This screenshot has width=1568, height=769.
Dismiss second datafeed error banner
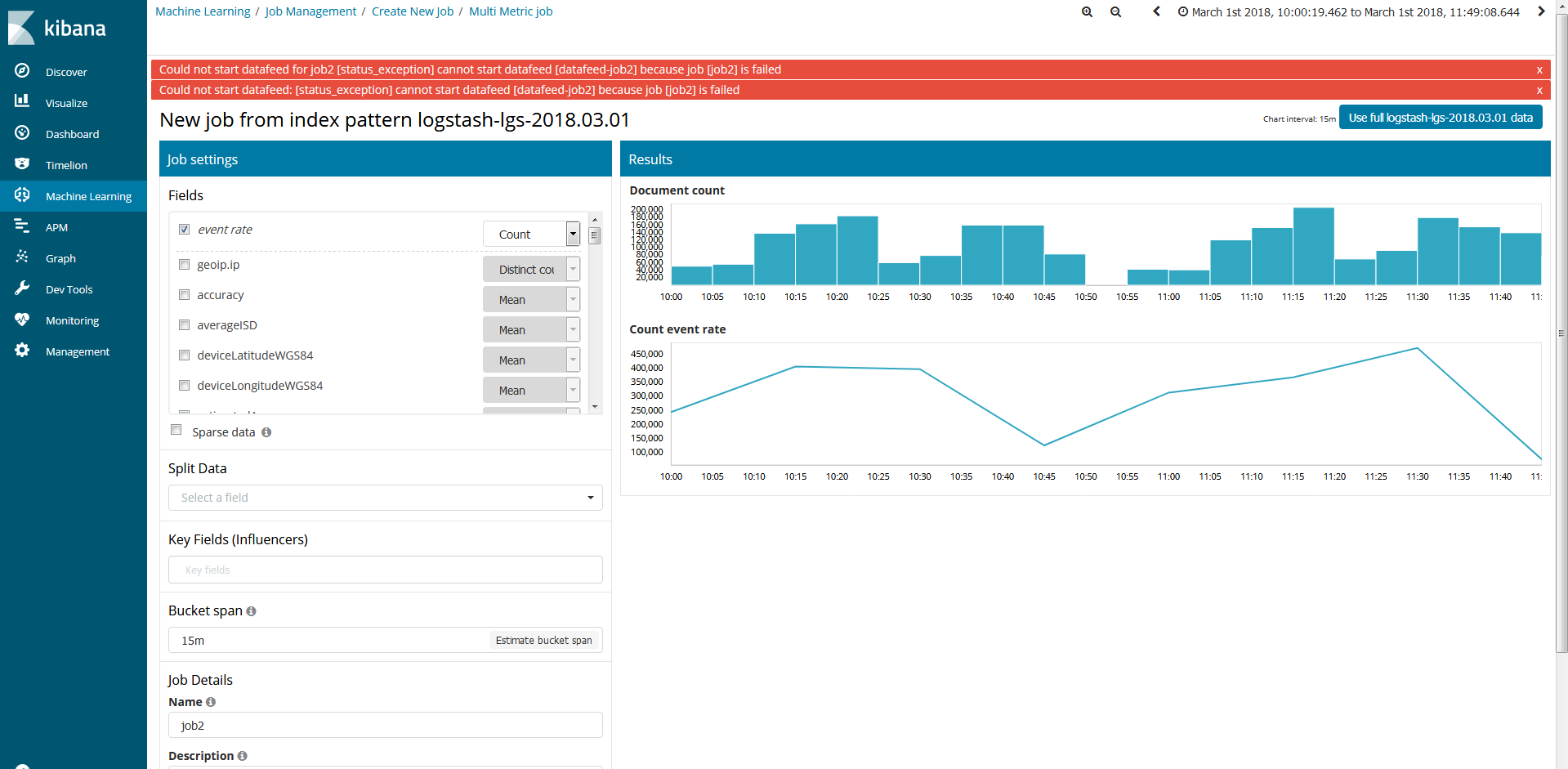(1539, 91)
